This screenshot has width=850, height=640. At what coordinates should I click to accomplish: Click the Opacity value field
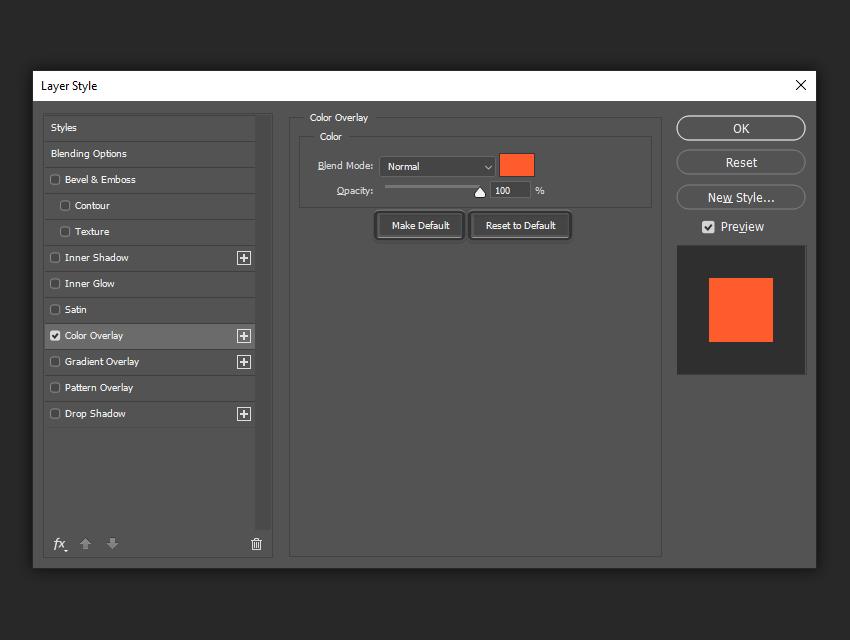pos(510,191)
